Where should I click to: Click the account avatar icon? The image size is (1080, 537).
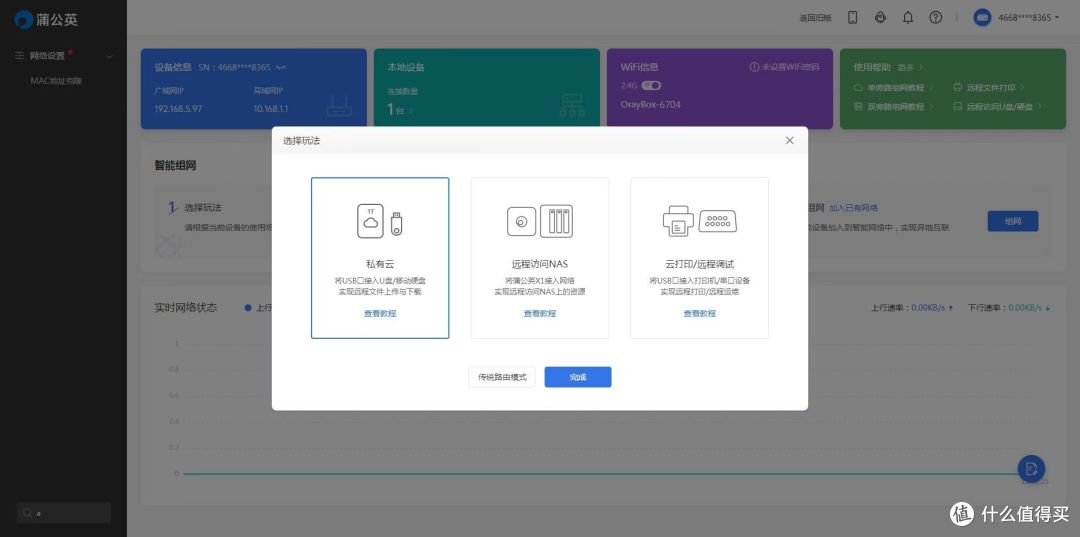pyautogui.click(x=982, y=17)
